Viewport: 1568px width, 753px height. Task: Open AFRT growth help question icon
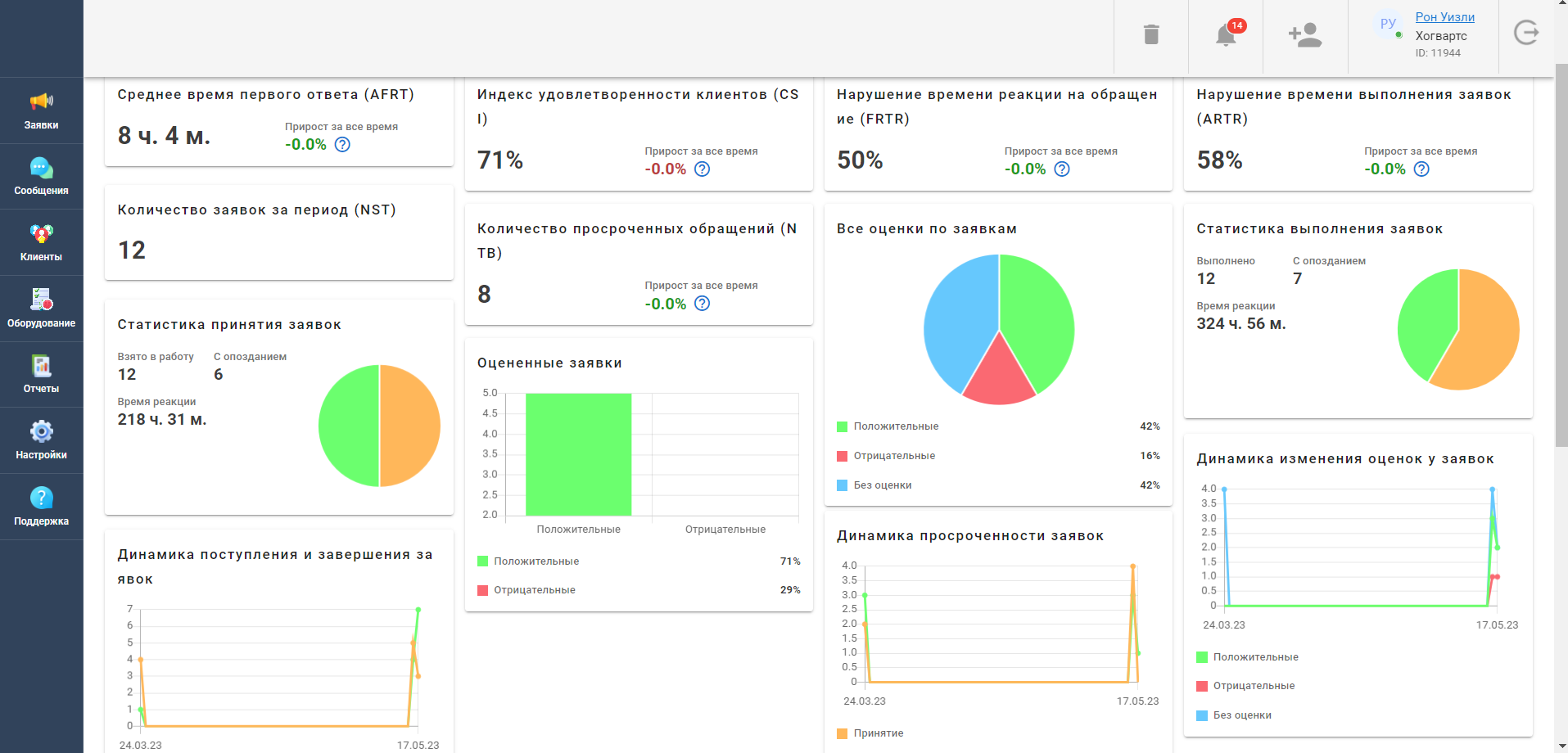[x=342, y=144]
